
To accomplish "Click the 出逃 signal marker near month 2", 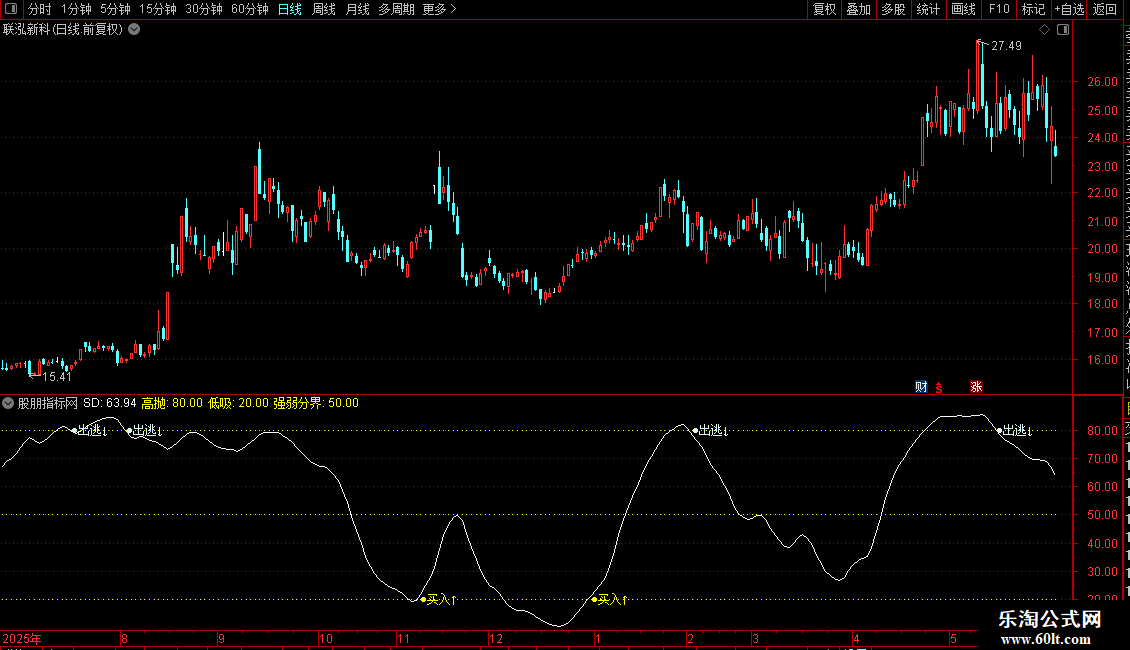I will coord(711,430).
